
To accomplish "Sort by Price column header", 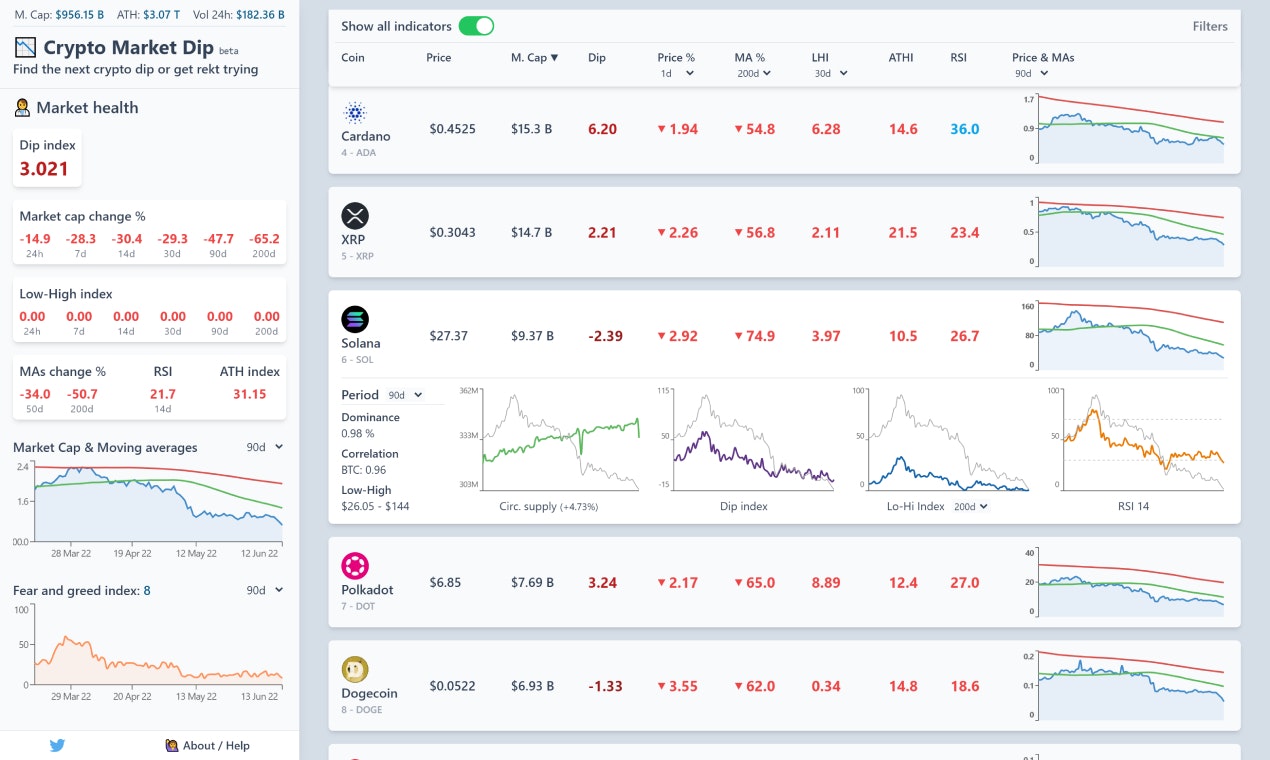I will [x=439, y=57].
